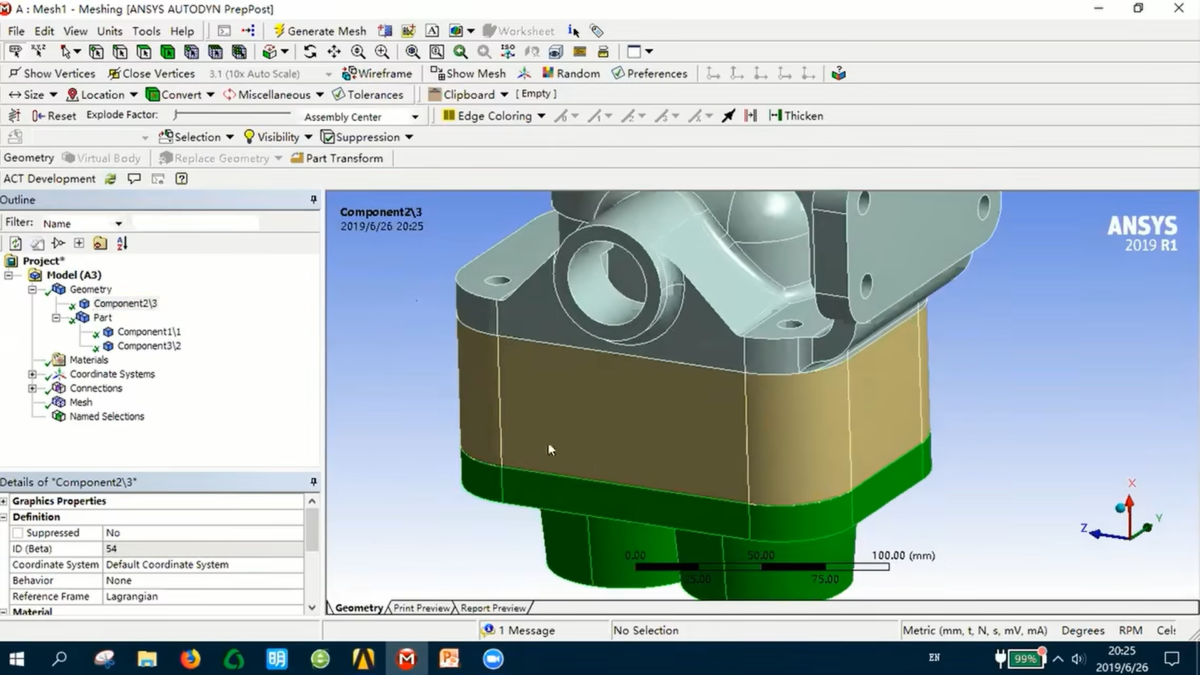
Task: Click the Look At eye-cube icon
Action: tap(555, 52)
